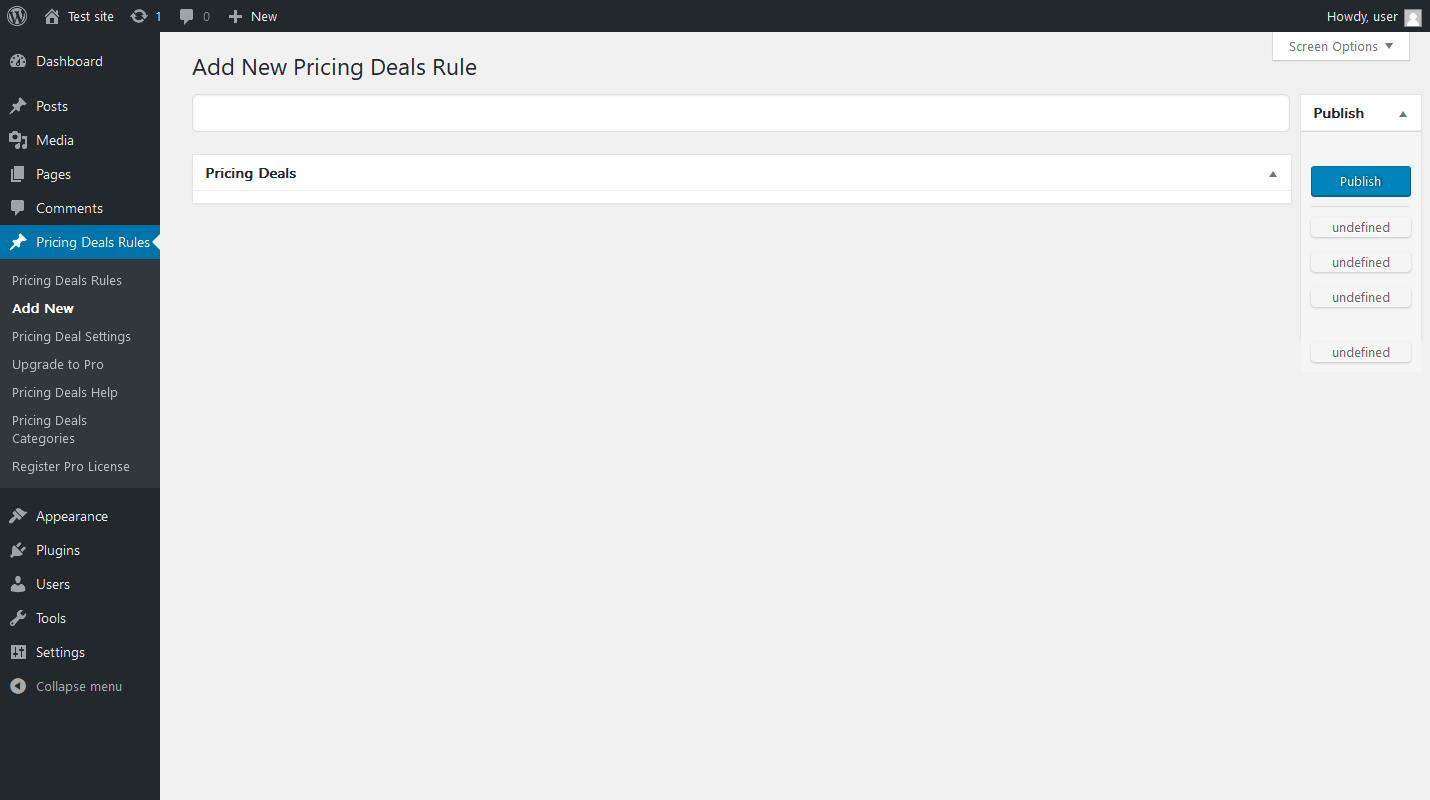Screen dimensions: 1430x800
Task: Click the Users person icon
Action: click(x=18, y=584)
